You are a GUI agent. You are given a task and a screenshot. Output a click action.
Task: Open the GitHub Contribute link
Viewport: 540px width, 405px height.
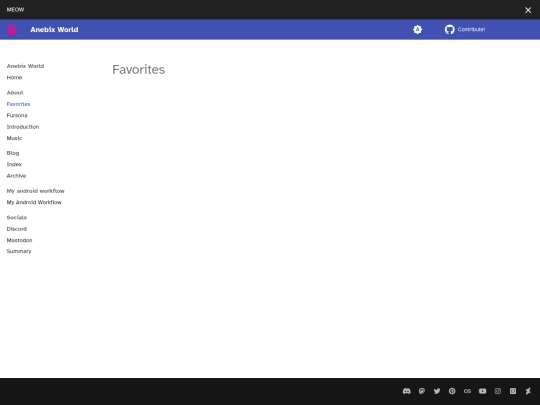[x=465, y=30]
